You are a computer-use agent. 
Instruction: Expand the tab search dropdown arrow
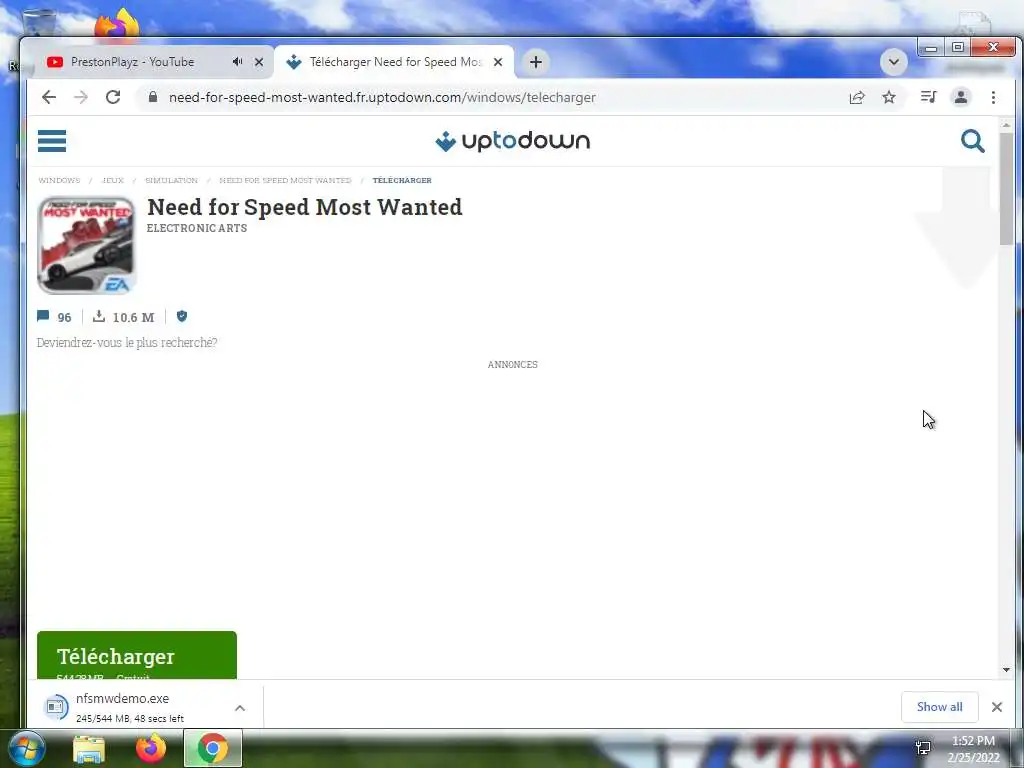(x=893, y=62)
